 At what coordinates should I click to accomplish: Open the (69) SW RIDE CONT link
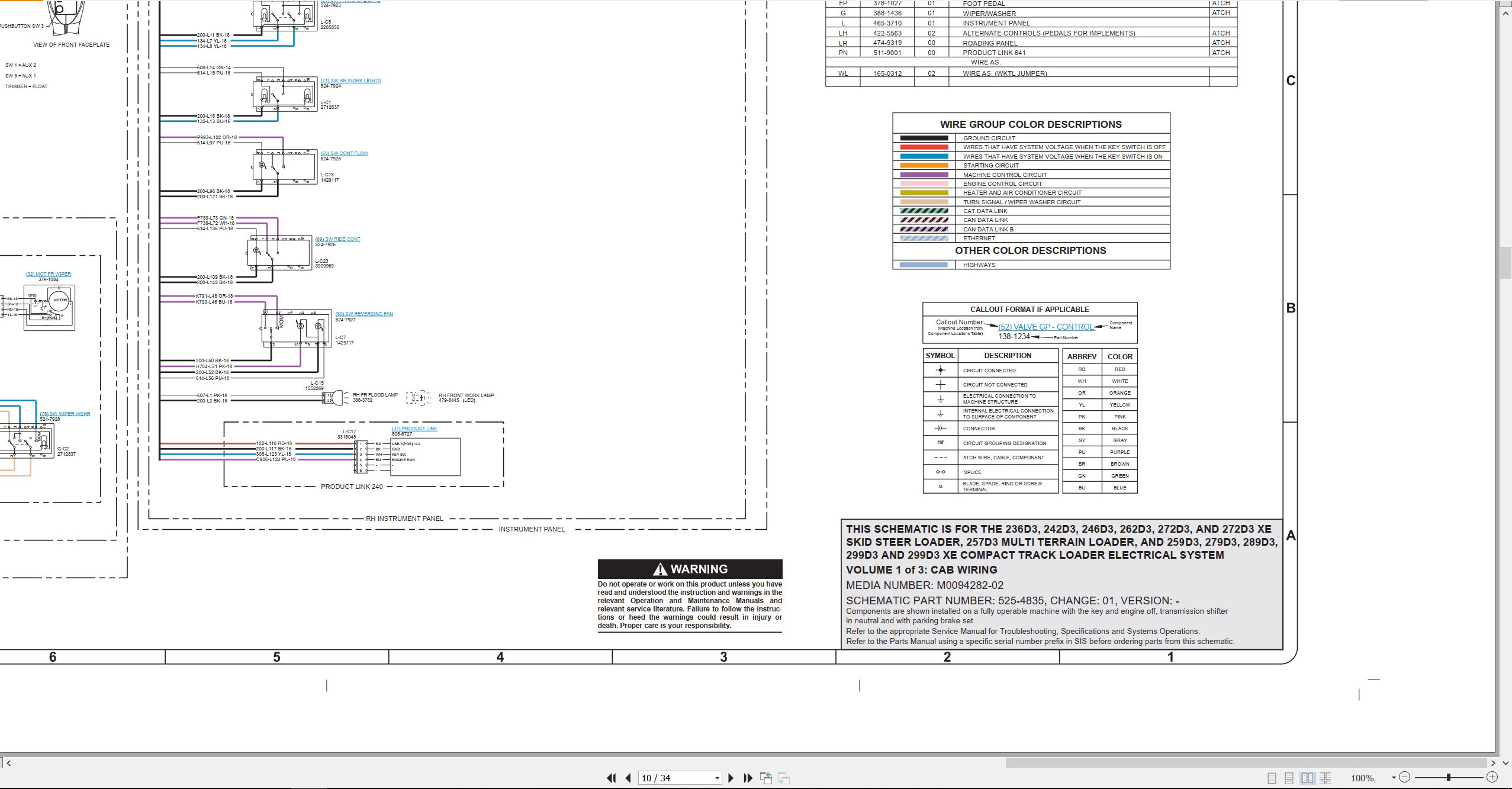(x=337, y=239)
